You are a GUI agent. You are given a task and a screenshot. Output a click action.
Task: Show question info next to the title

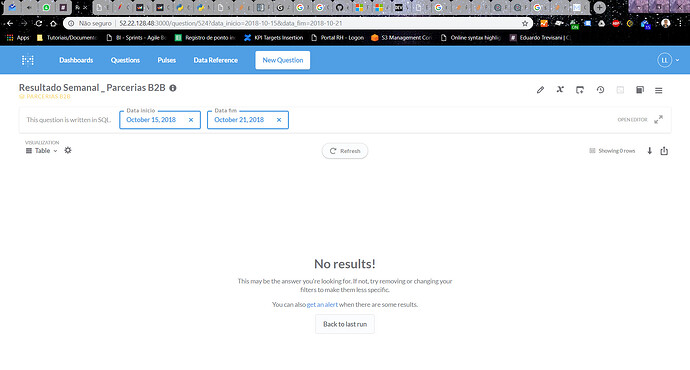[x=173, y=88]
